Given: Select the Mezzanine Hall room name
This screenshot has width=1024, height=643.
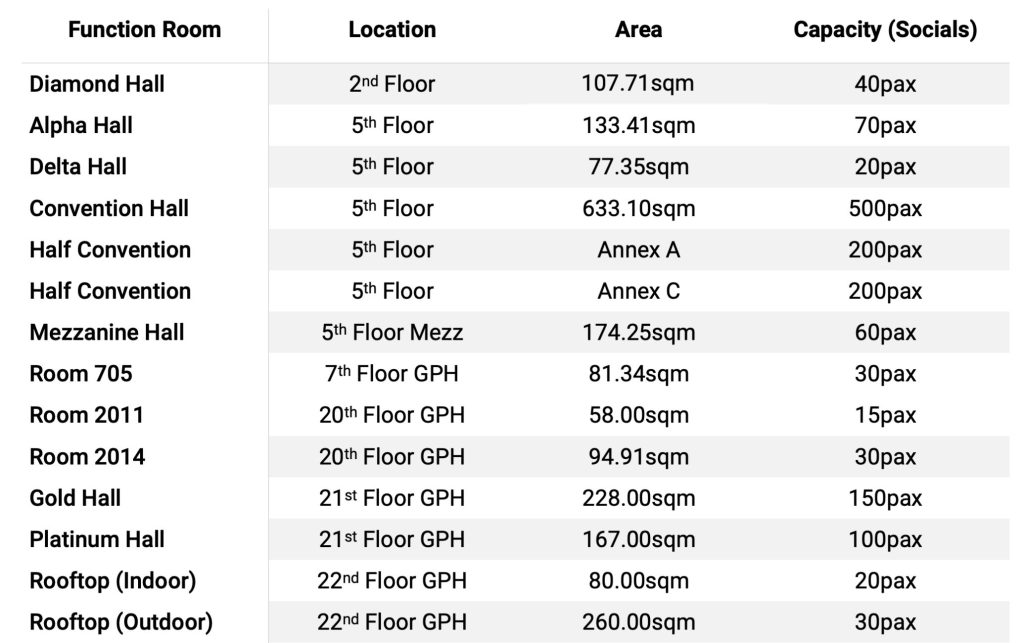Looking at the screenshot, I should coord(107,333).
